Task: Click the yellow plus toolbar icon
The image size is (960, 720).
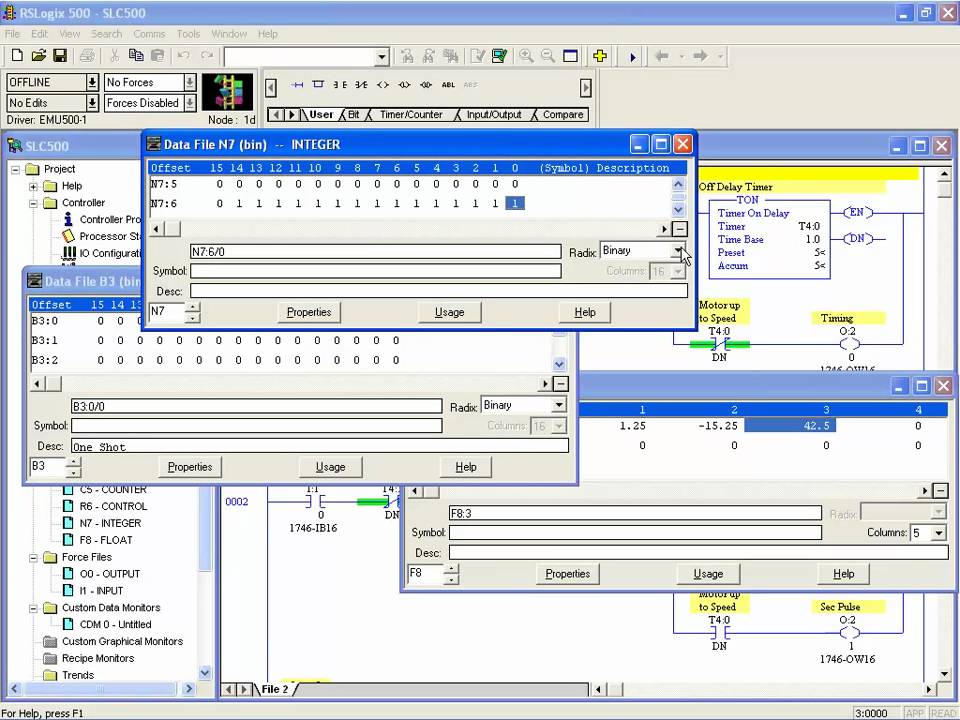Action: point(600,56)
